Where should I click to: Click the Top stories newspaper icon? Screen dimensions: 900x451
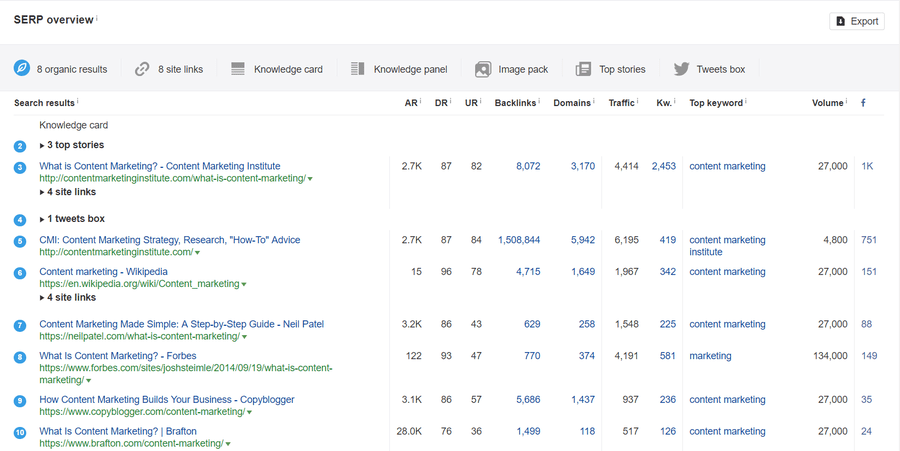click(x=584, y=69)
